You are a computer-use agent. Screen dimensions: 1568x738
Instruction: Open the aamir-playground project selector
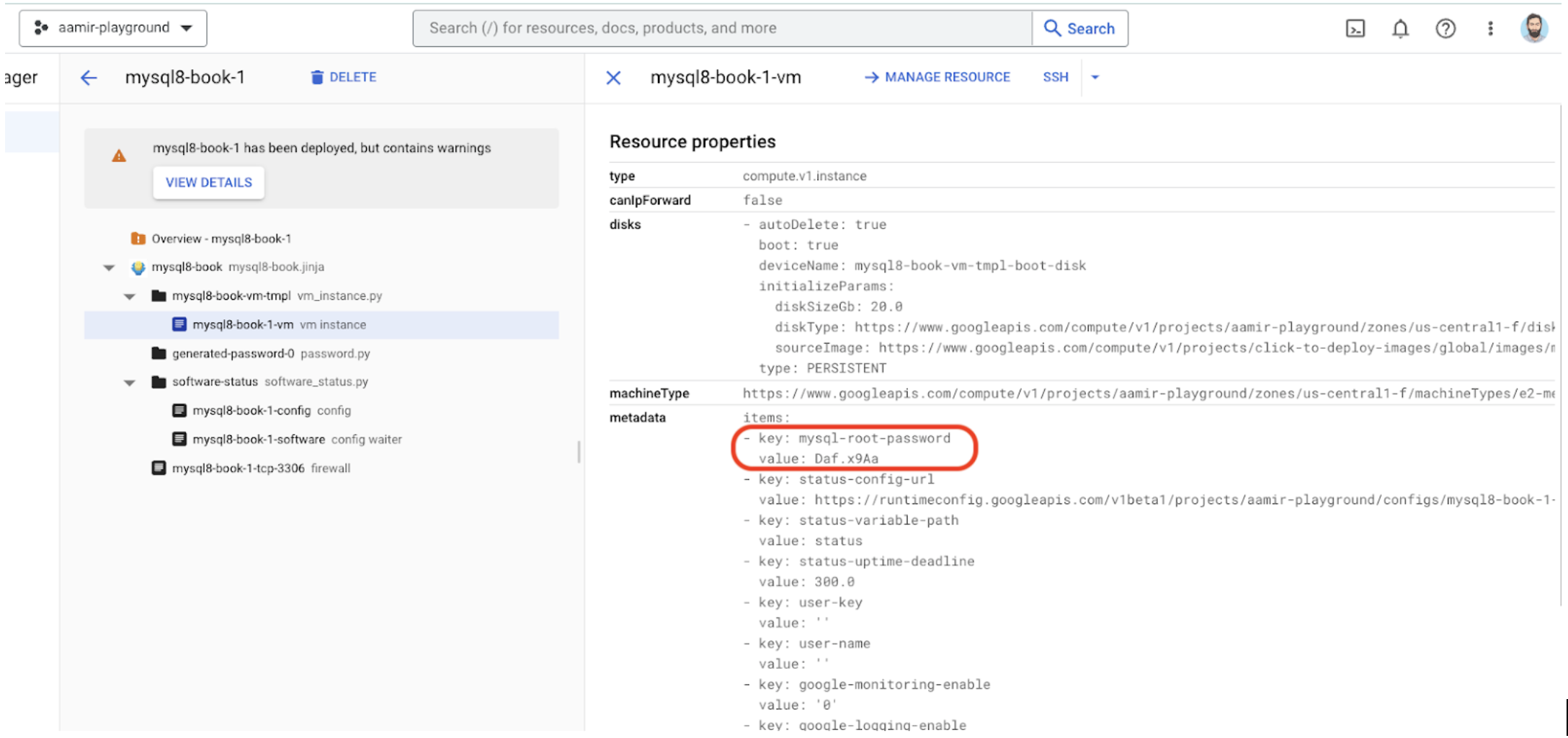tap(113, 28)
